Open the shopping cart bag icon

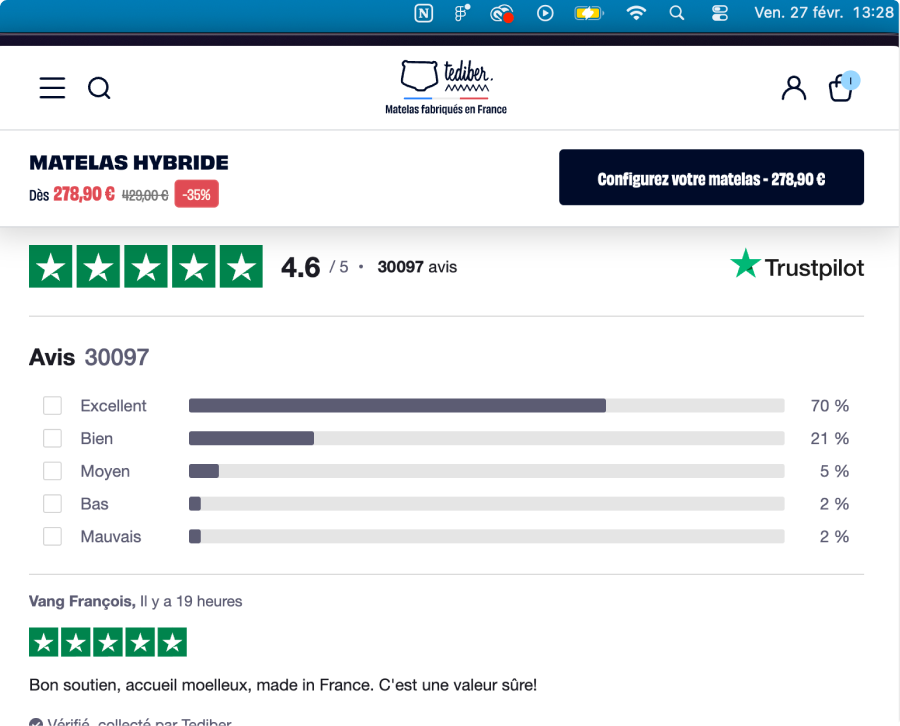pos(843,87)
